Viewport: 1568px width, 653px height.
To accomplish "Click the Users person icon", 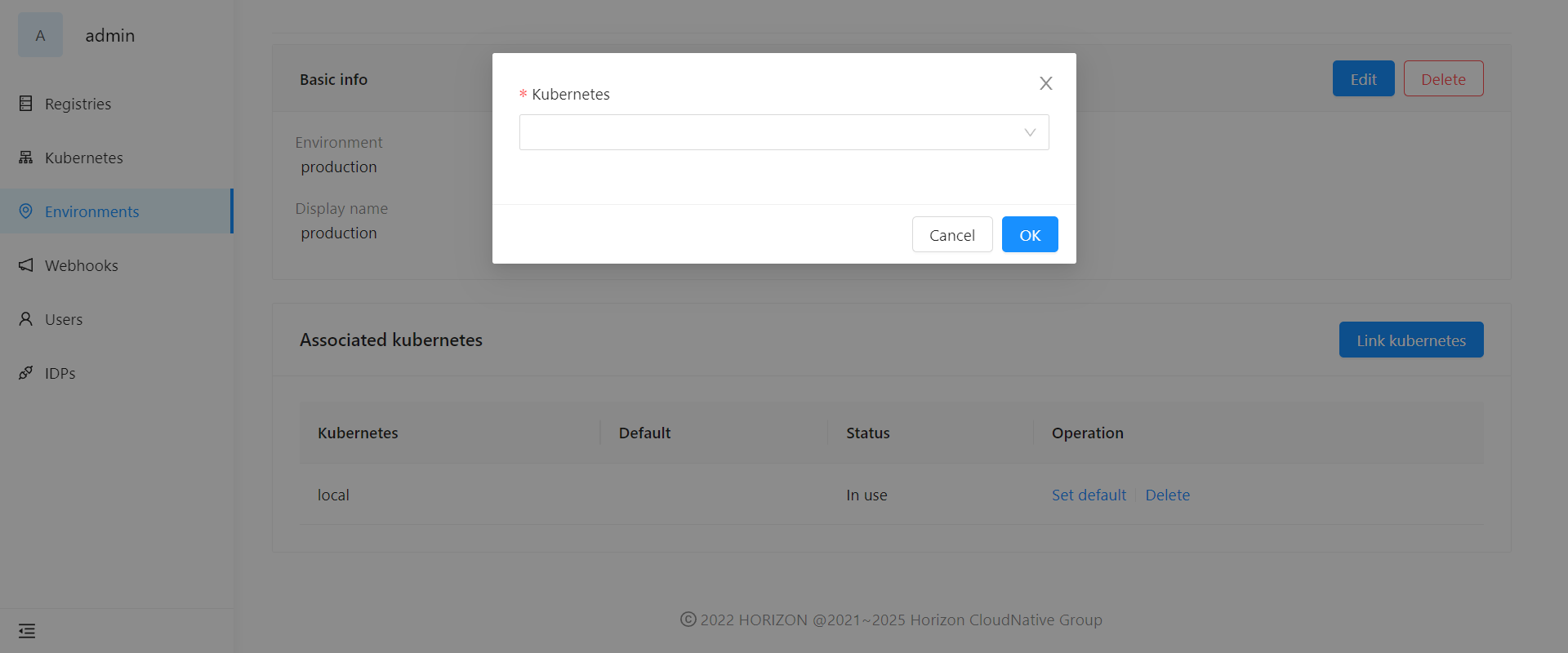I will pos(26,319).
